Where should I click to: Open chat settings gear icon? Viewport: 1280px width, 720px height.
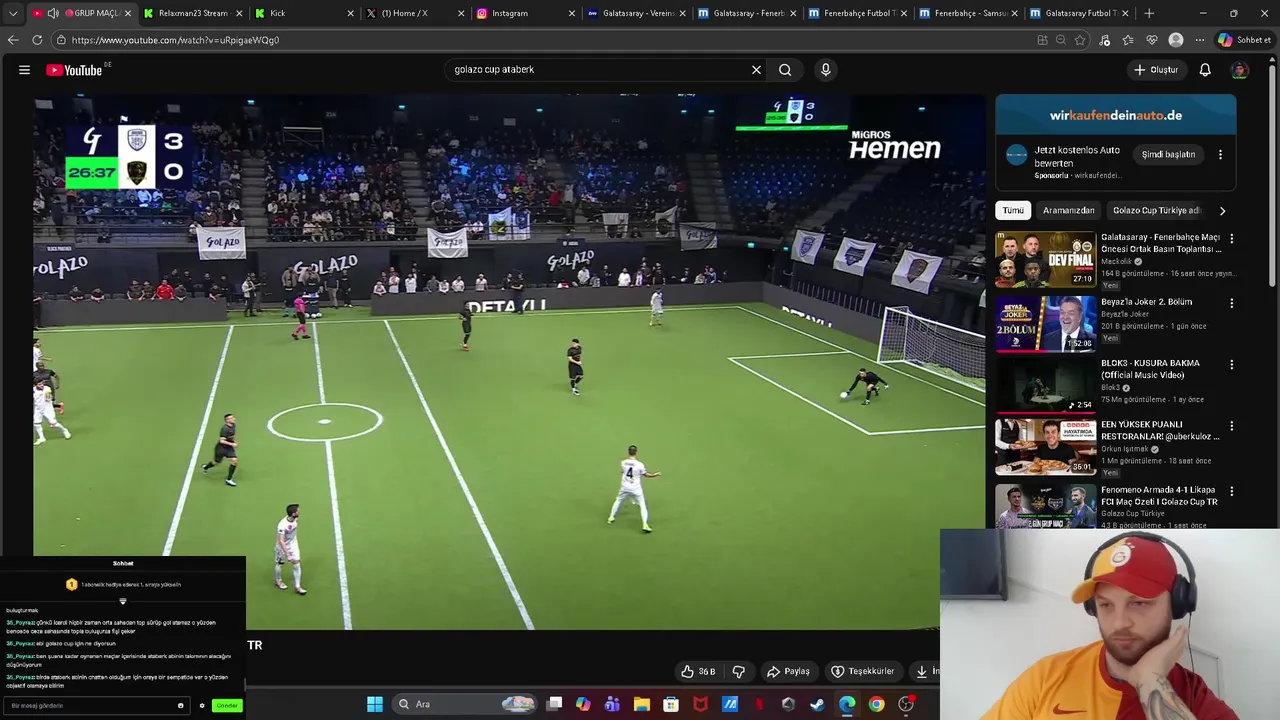coord(202,705)
